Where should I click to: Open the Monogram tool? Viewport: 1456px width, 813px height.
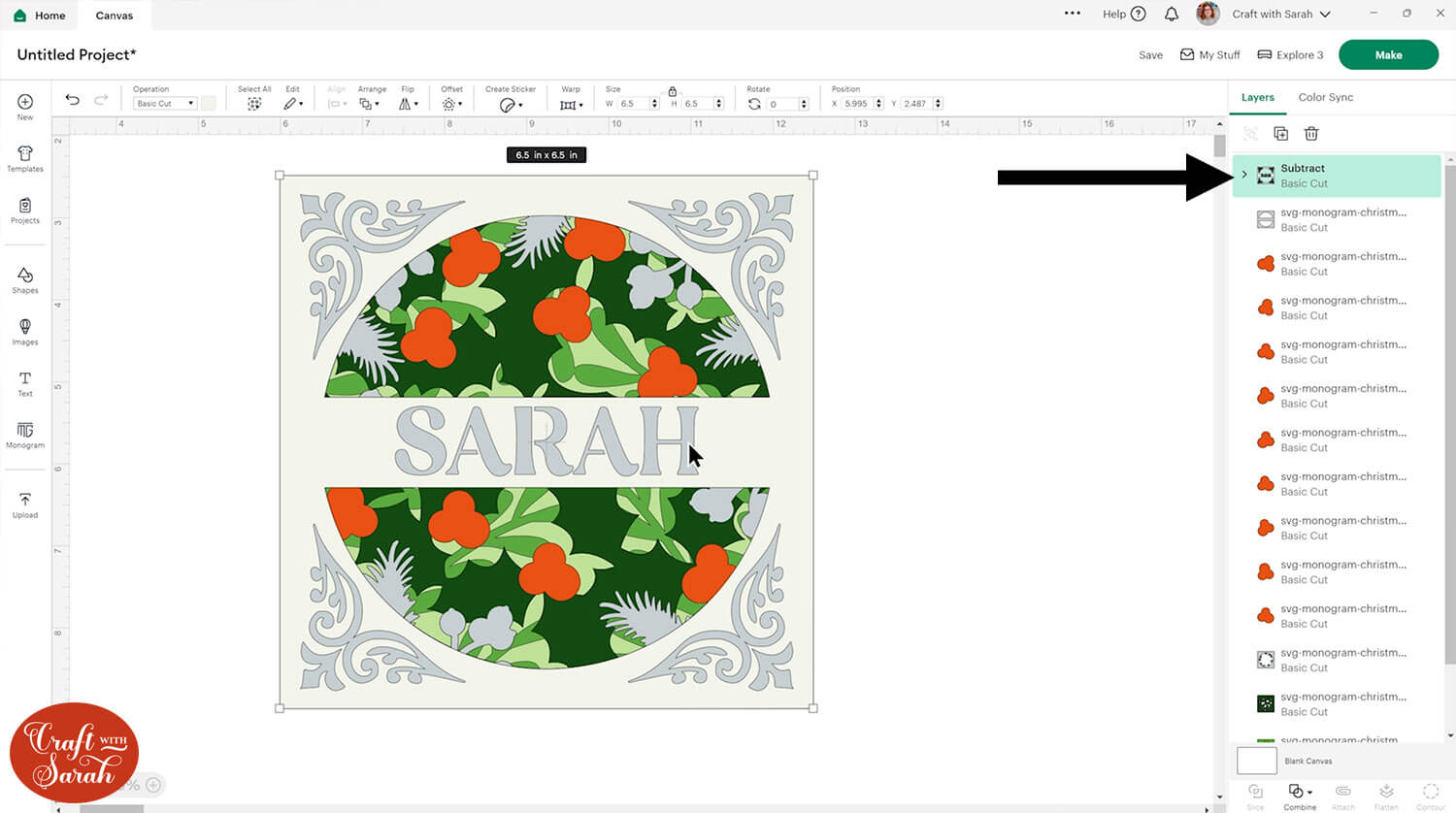[25, 434]
